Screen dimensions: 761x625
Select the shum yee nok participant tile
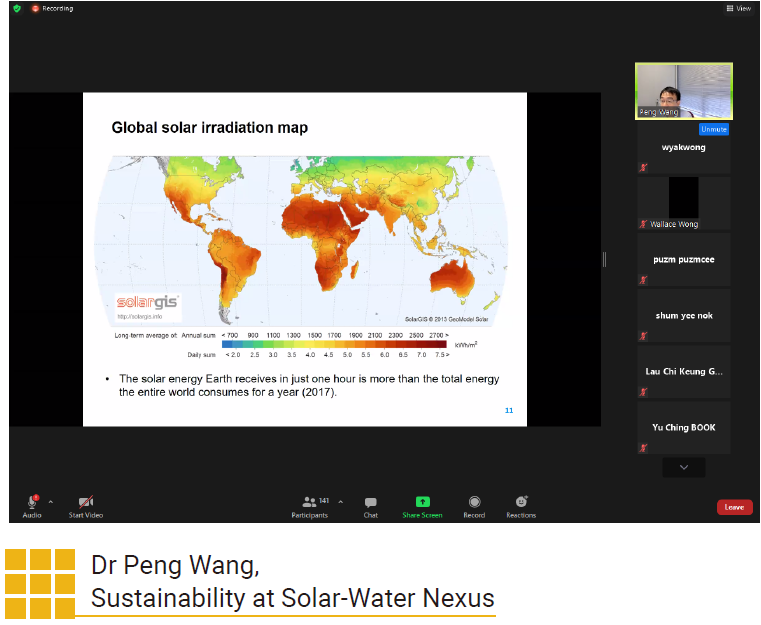click(x=684, y=315)
